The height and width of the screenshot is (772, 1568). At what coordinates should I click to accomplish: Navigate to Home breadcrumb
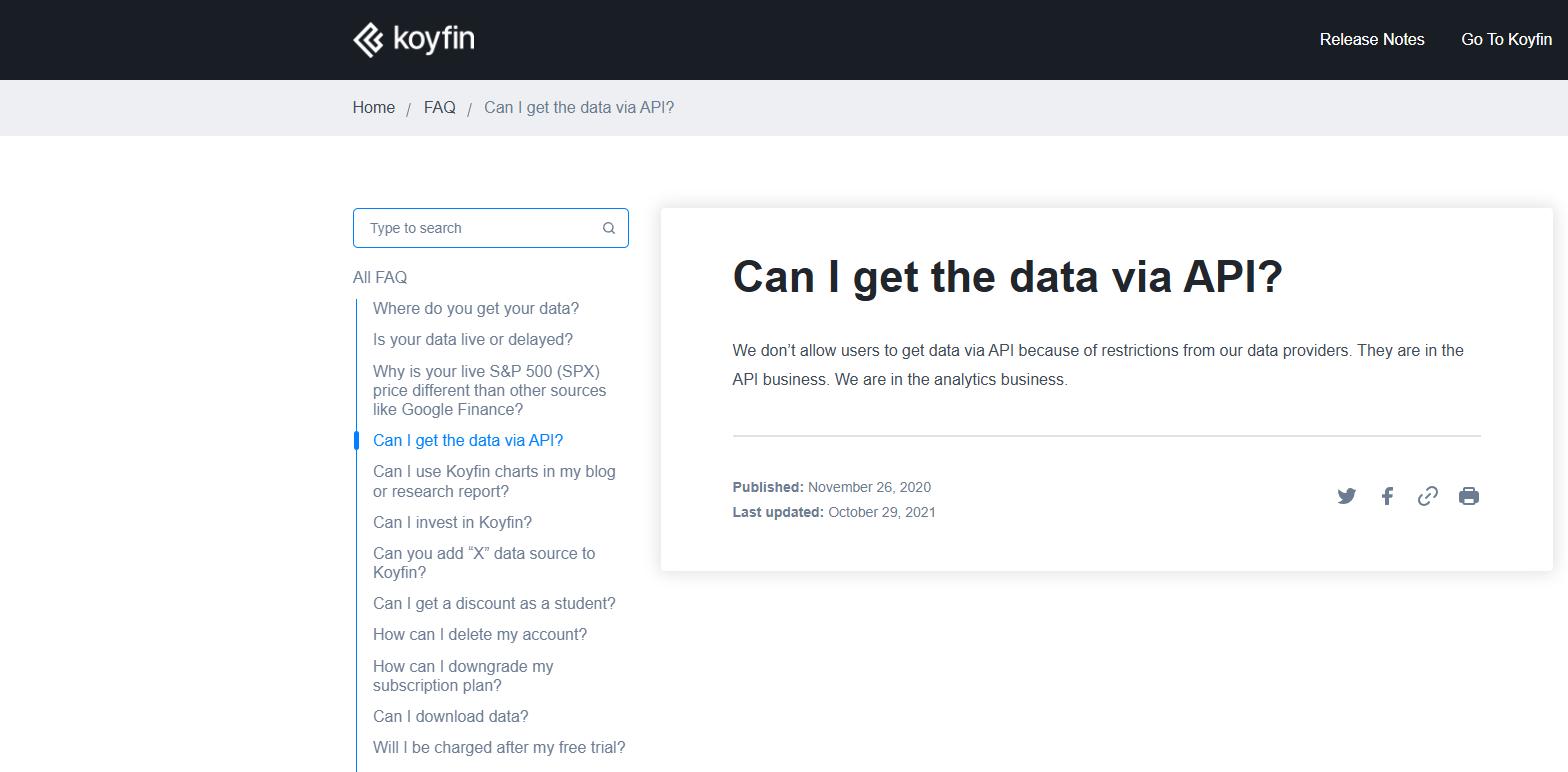[x=373, y=107]
